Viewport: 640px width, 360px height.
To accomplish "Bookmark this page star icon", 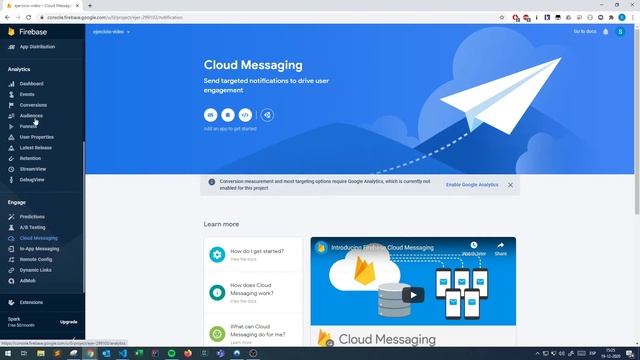I will tap(502, 18).
